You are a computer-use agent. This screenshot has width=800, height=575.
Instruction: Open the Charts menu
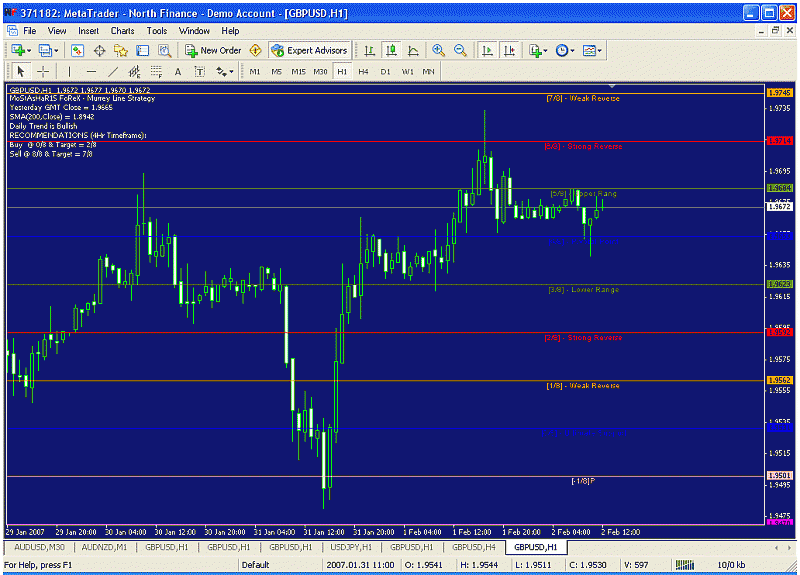pyautogui.click(x=122, y=31)
